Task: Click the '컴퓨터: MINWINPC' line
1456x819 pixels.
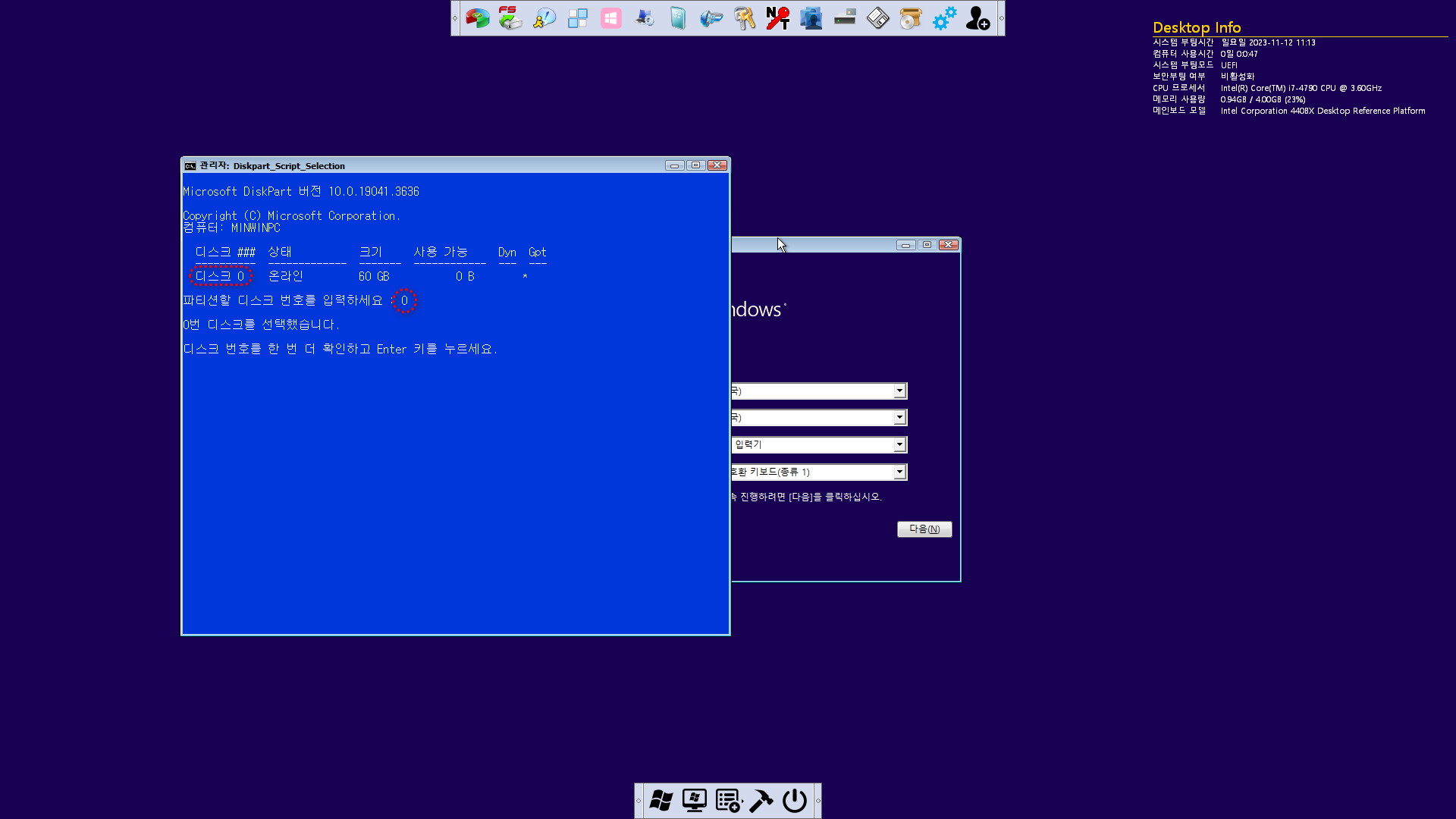Action: 231,227
